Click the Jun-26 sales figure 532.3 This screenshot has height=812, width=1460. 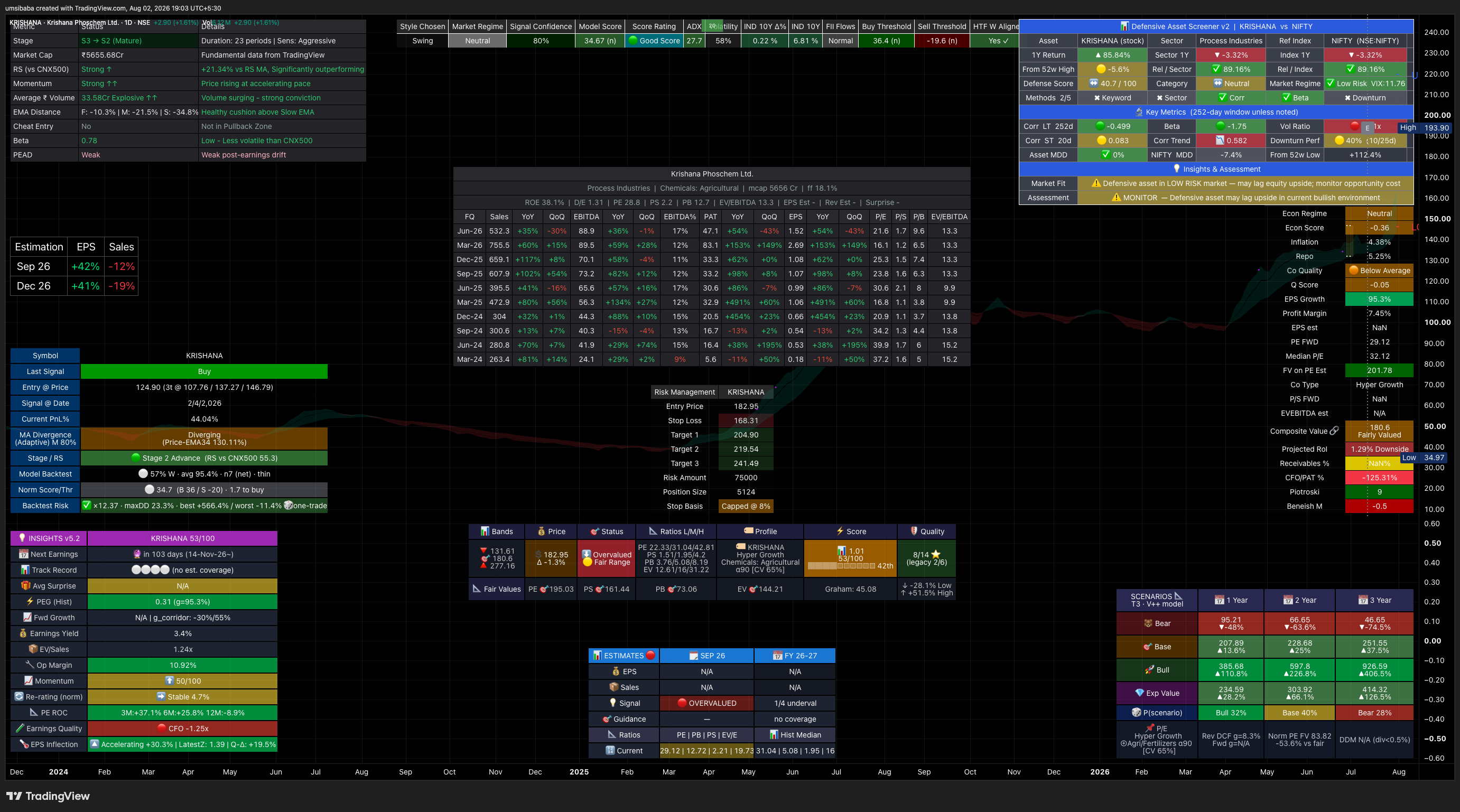tap(499, 231)
